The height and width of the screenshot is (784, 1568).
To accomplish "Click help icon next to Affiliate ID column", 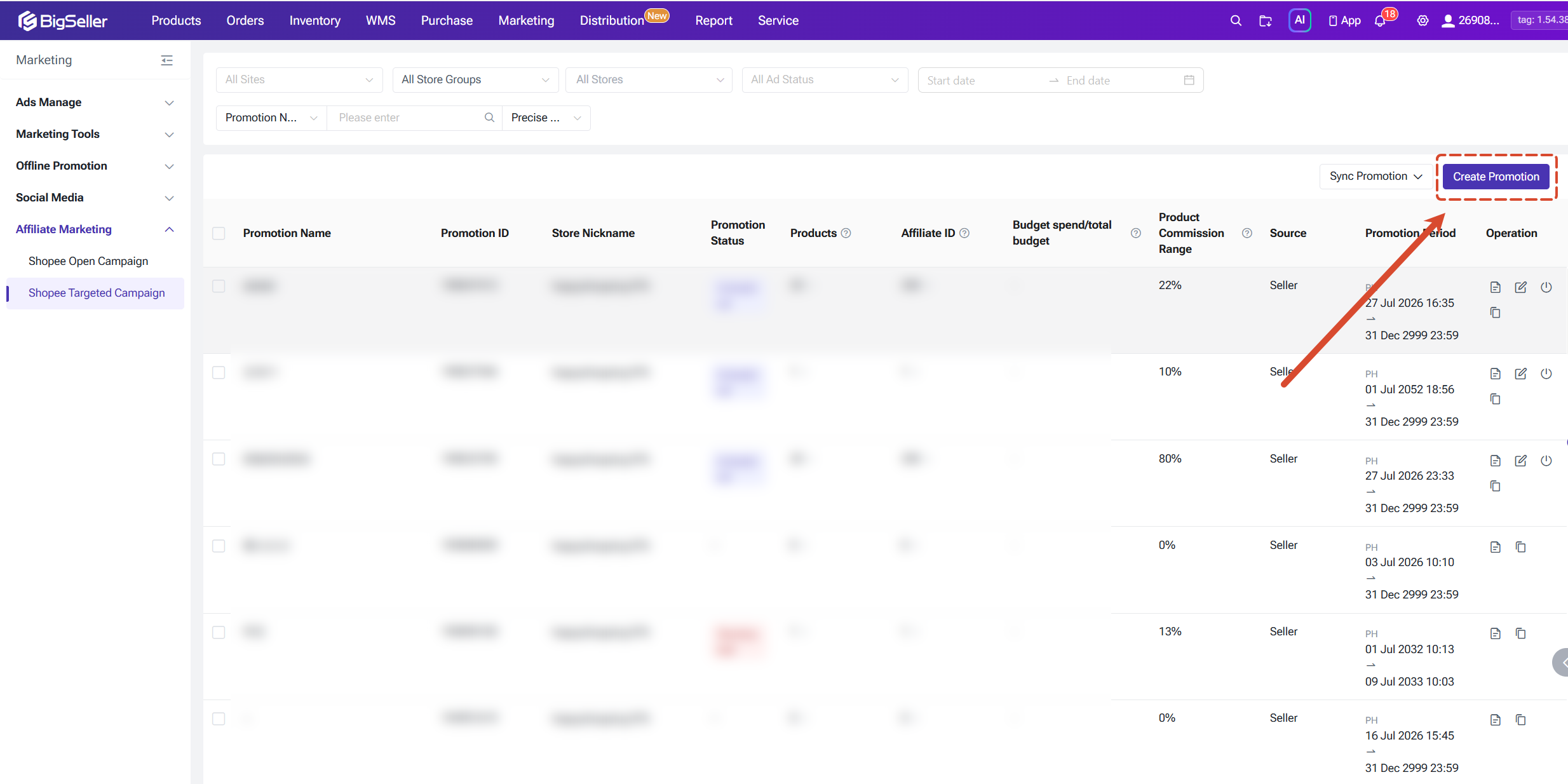I will (x=964, y=233).
